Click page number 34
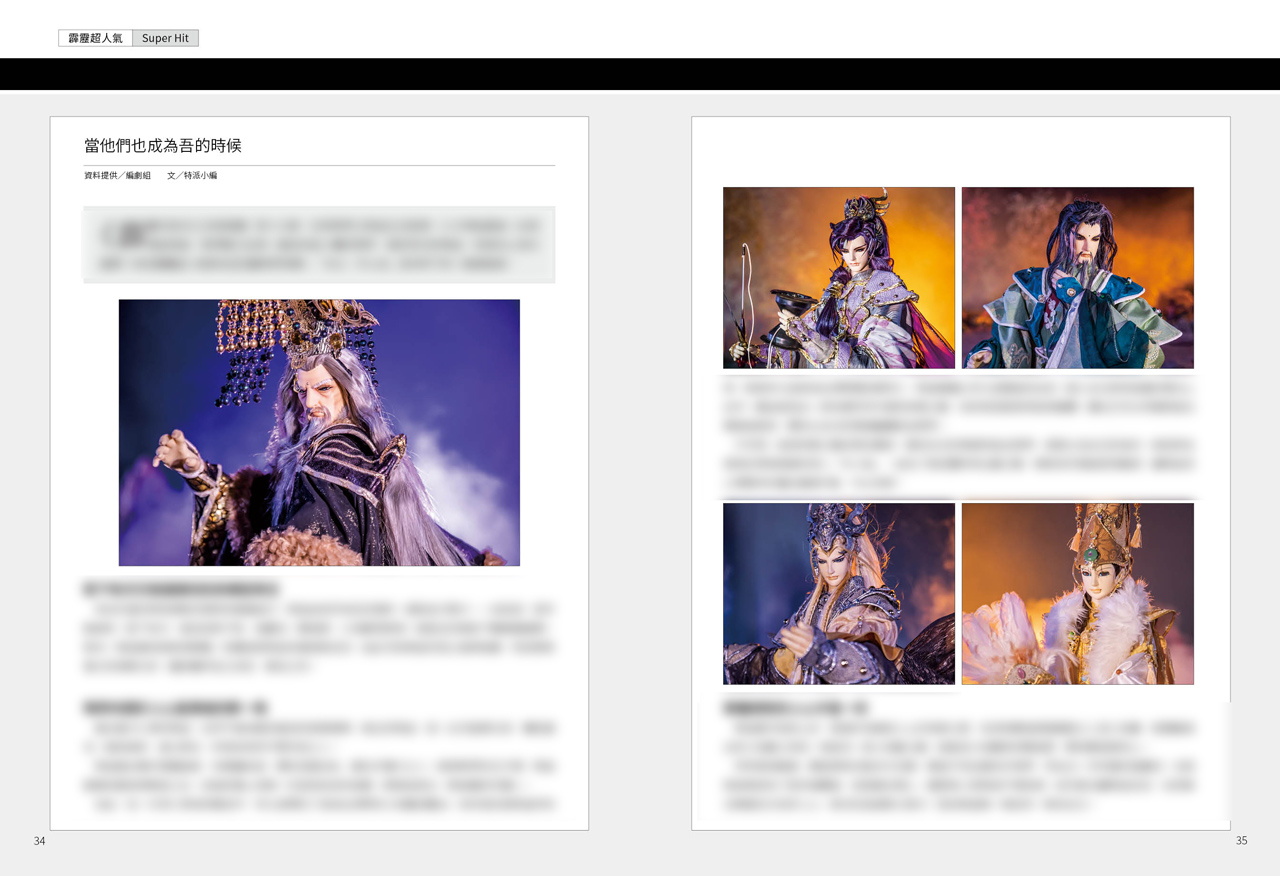 click(x=40, y=841)
